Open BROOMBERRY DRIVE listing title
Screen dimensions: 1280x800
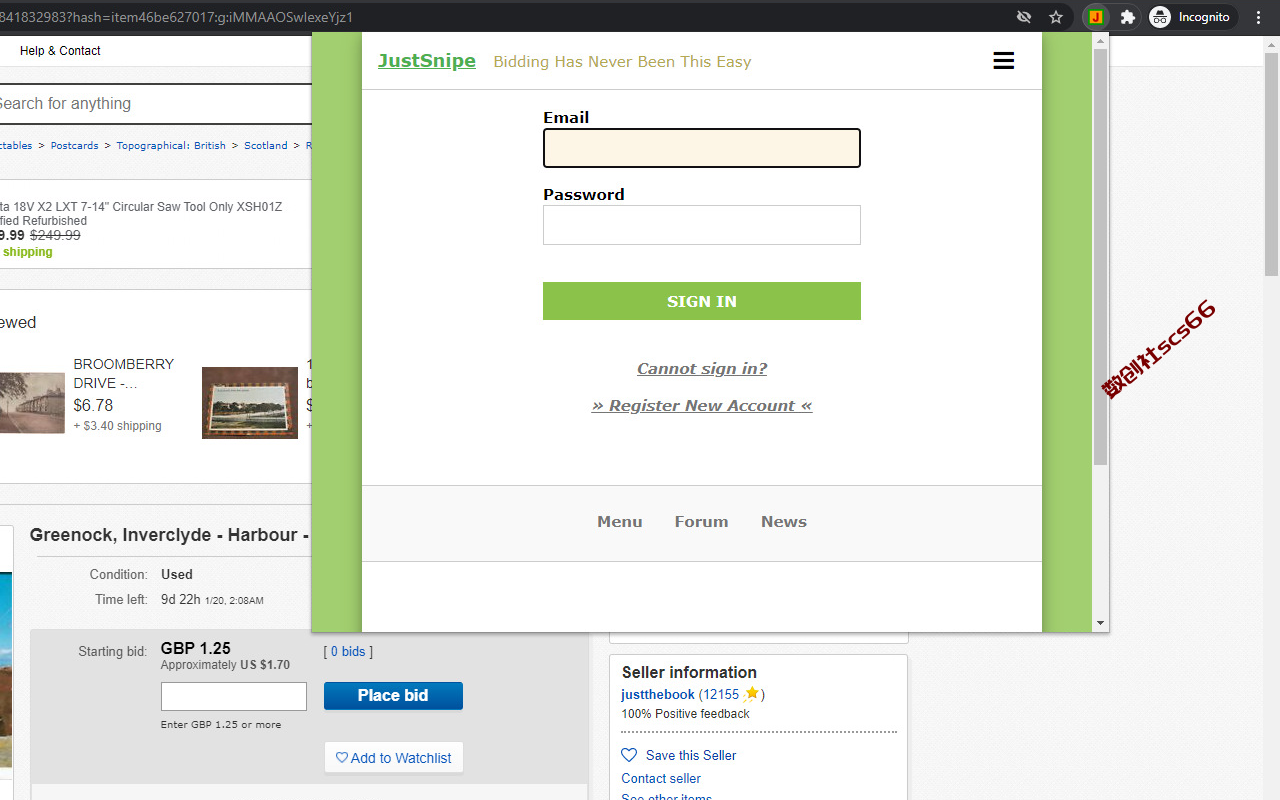point(124,373)
